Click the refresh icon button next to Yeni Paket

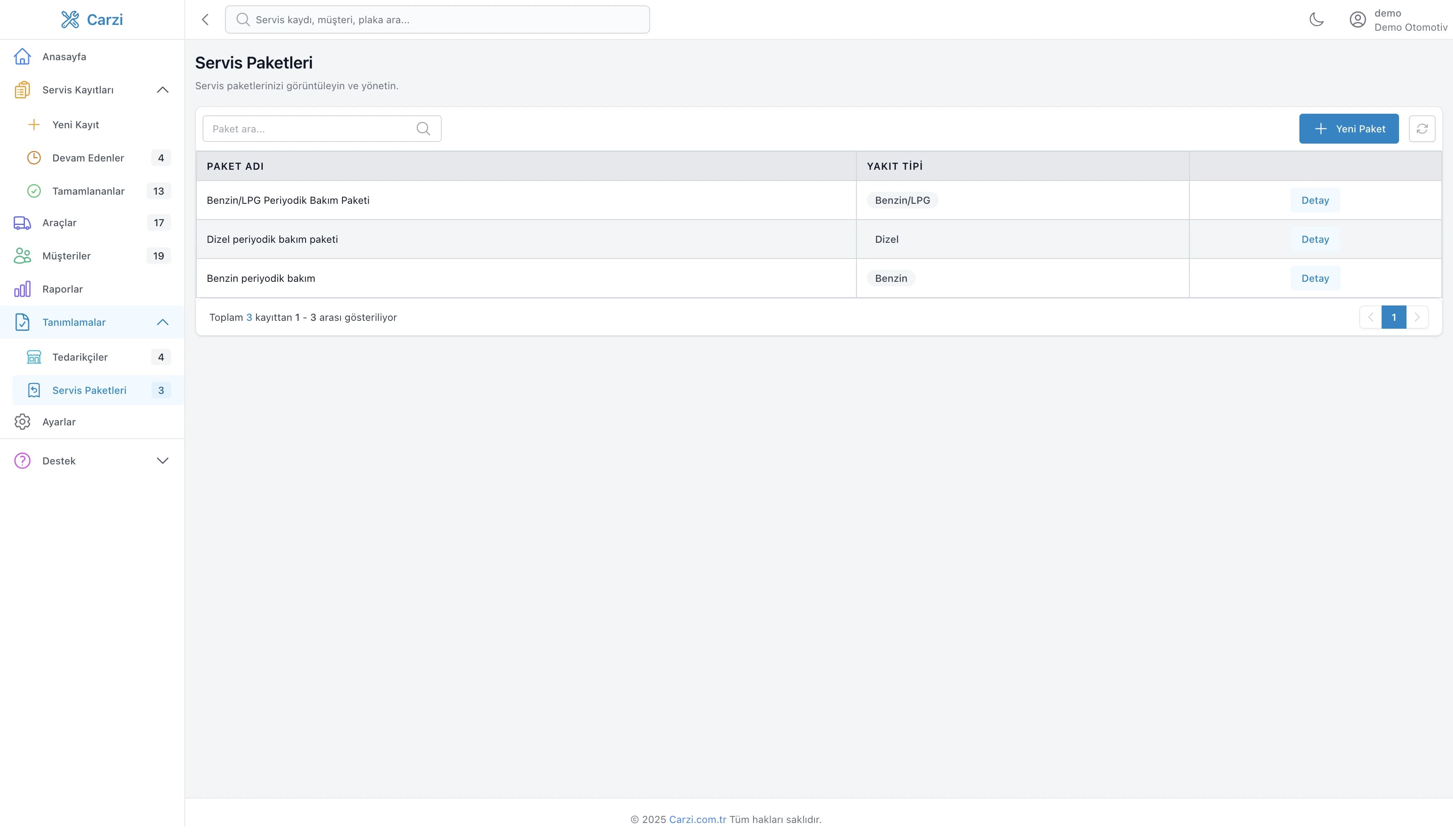pyautogui.click(x=1422, y=129)
